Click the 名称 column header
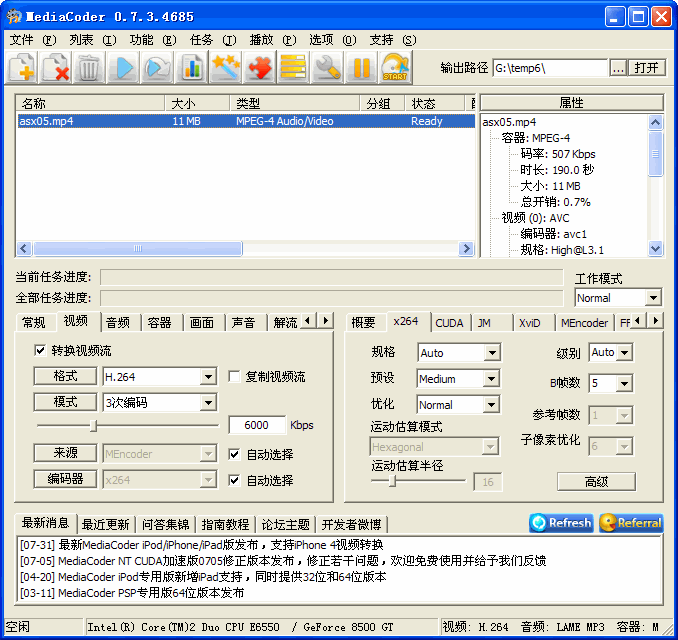Viewport: 678px width, 640px height. tap(90, 103)
